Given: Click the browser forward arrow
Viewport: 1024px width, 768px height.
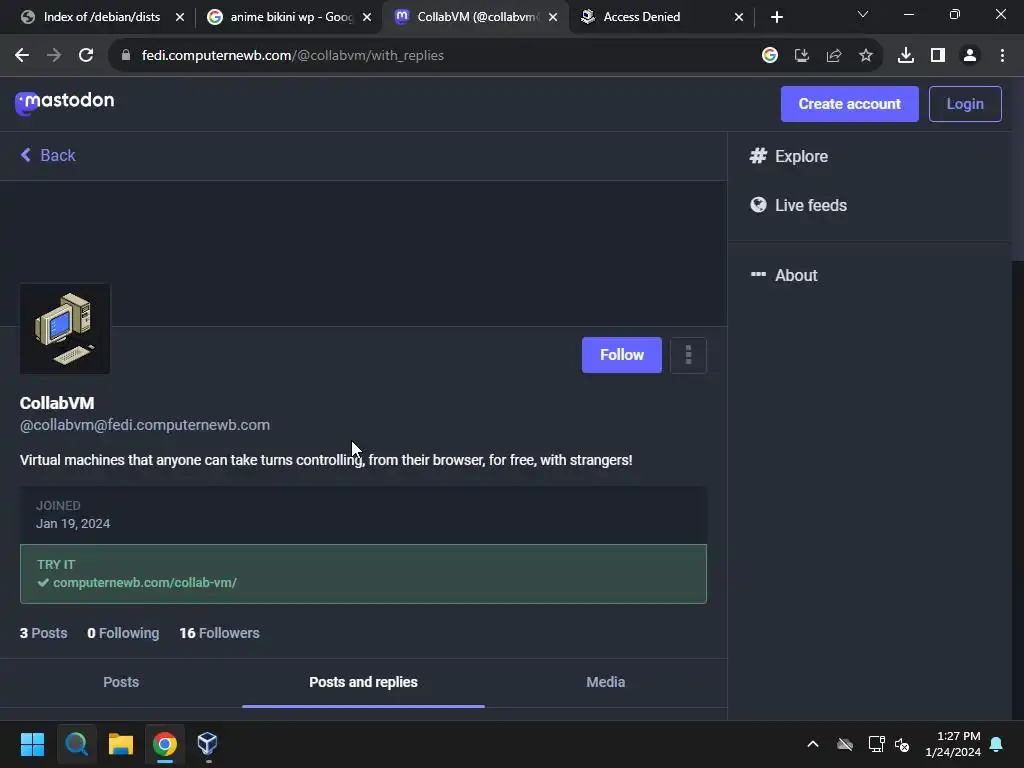Looking at the screenshot, I should pyautogui.click(x=54, y=56).
